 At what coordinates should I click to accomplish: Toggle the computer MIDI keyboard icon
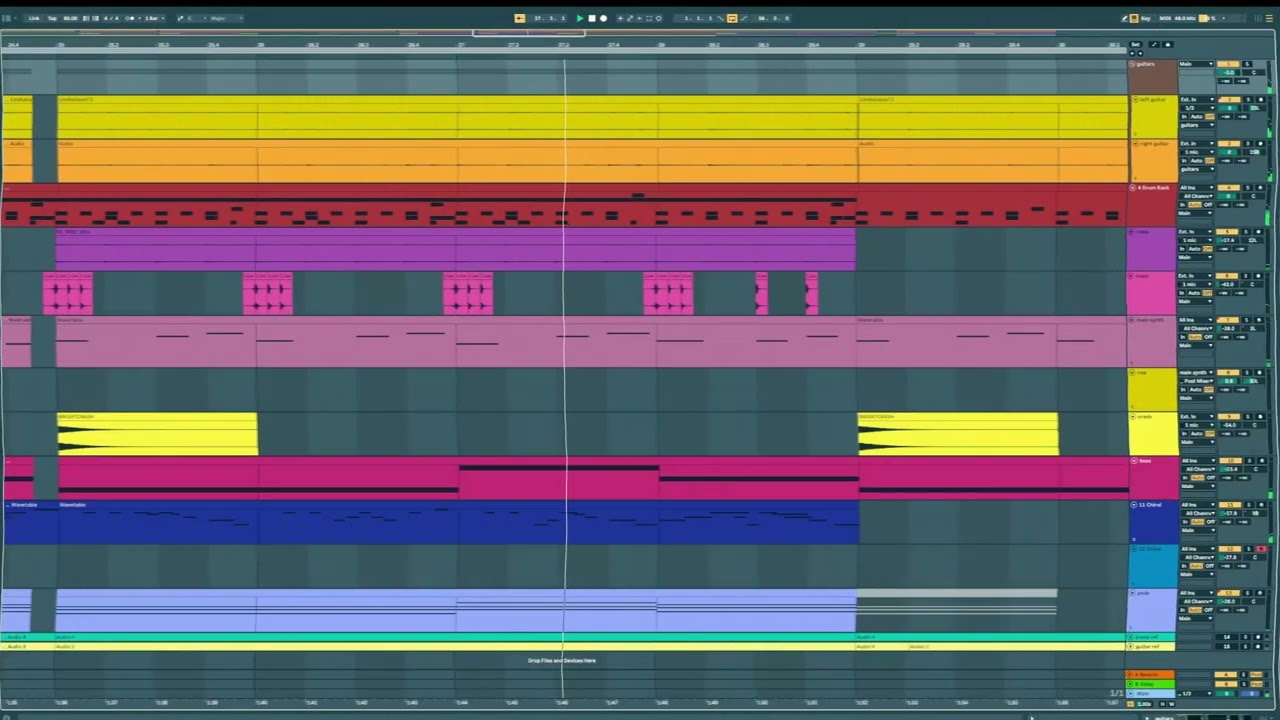tap(1134, 18)
